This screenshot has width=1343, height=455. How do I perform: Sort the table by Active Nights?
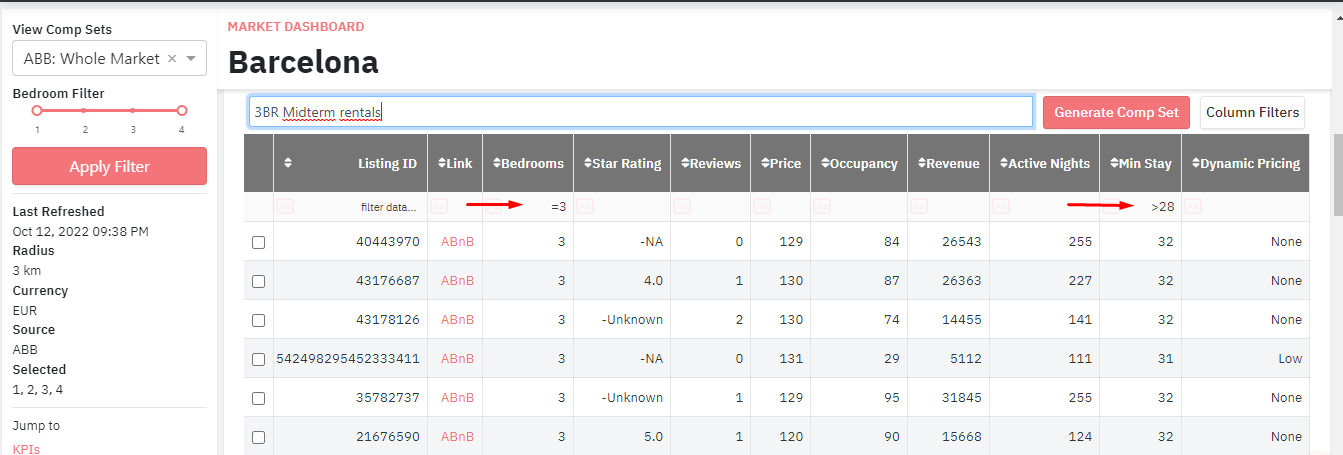pos(1004,163)
